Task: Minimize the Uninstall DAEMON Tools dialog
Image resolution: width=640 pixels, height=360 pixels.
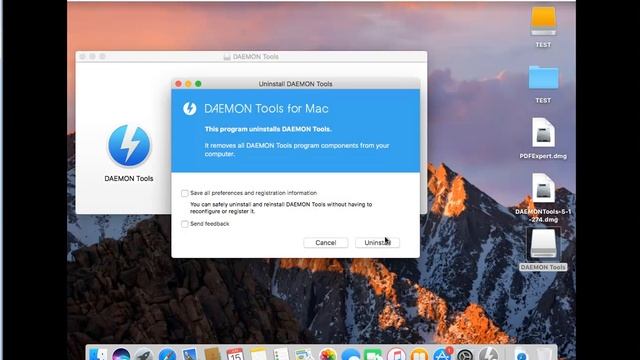Action: coord(188,84)
